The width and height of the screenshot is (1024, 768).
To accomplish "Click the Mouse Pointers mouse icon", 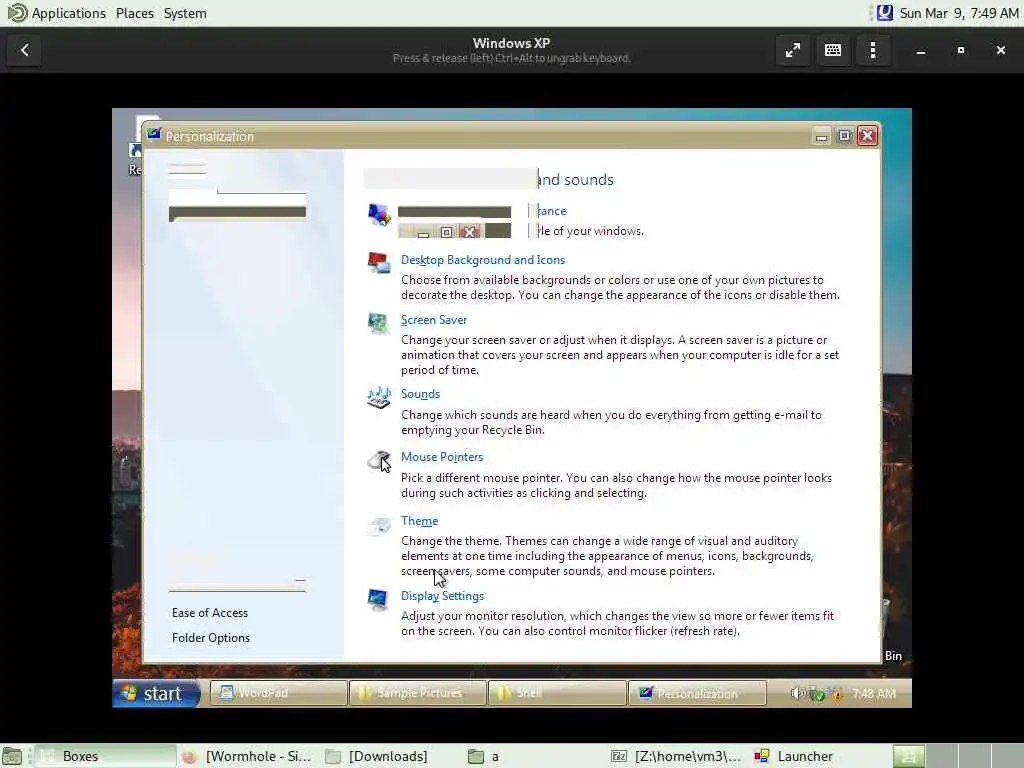I will [379, 460].
